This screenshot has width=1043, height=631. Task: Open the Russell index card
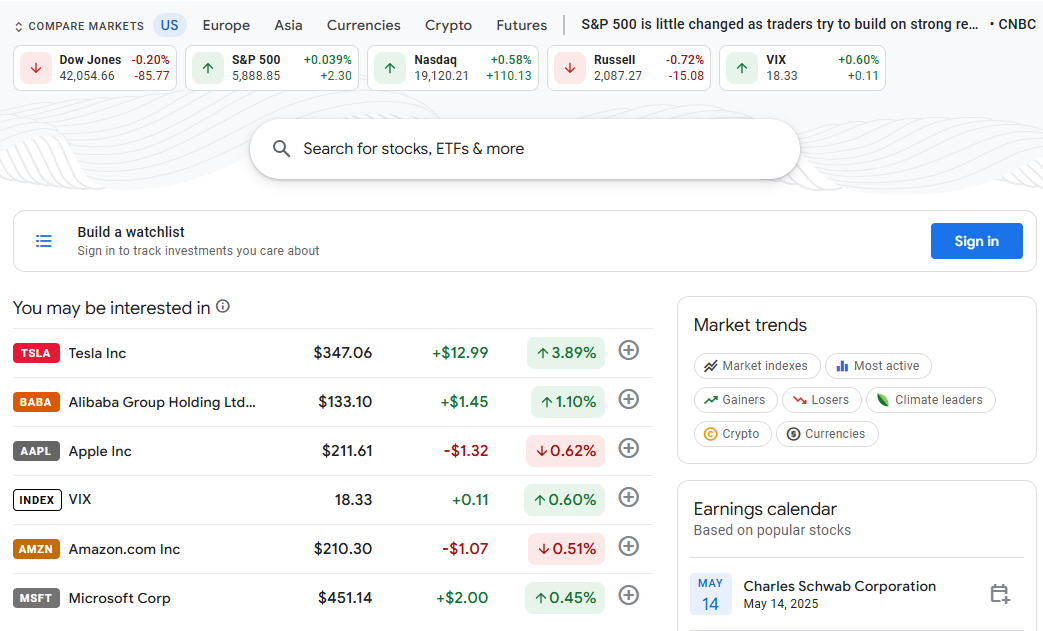tap(629, 68)
